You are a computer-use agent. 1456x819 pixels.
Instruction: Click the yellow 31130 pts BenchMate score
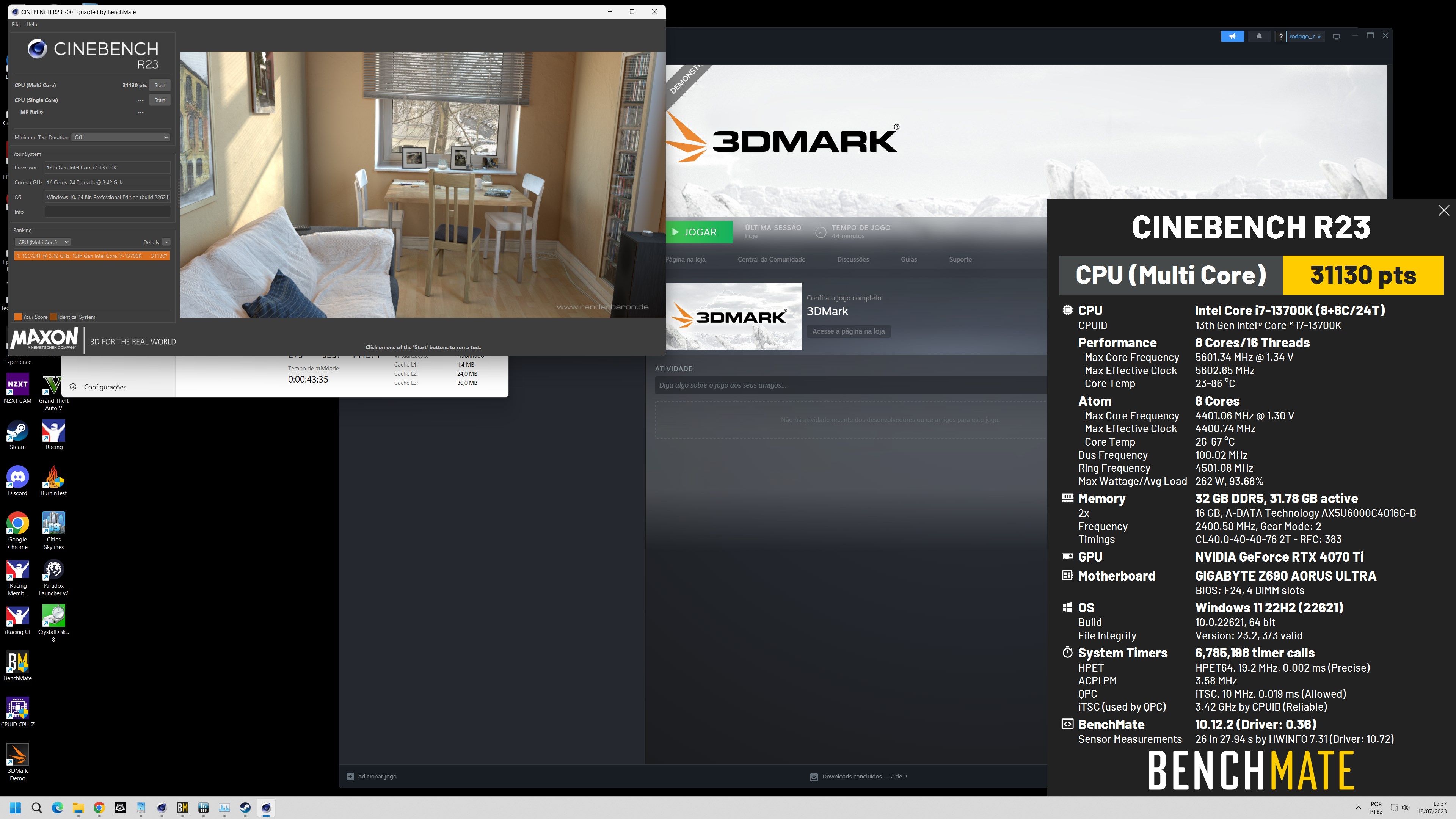click(1363, 275)
